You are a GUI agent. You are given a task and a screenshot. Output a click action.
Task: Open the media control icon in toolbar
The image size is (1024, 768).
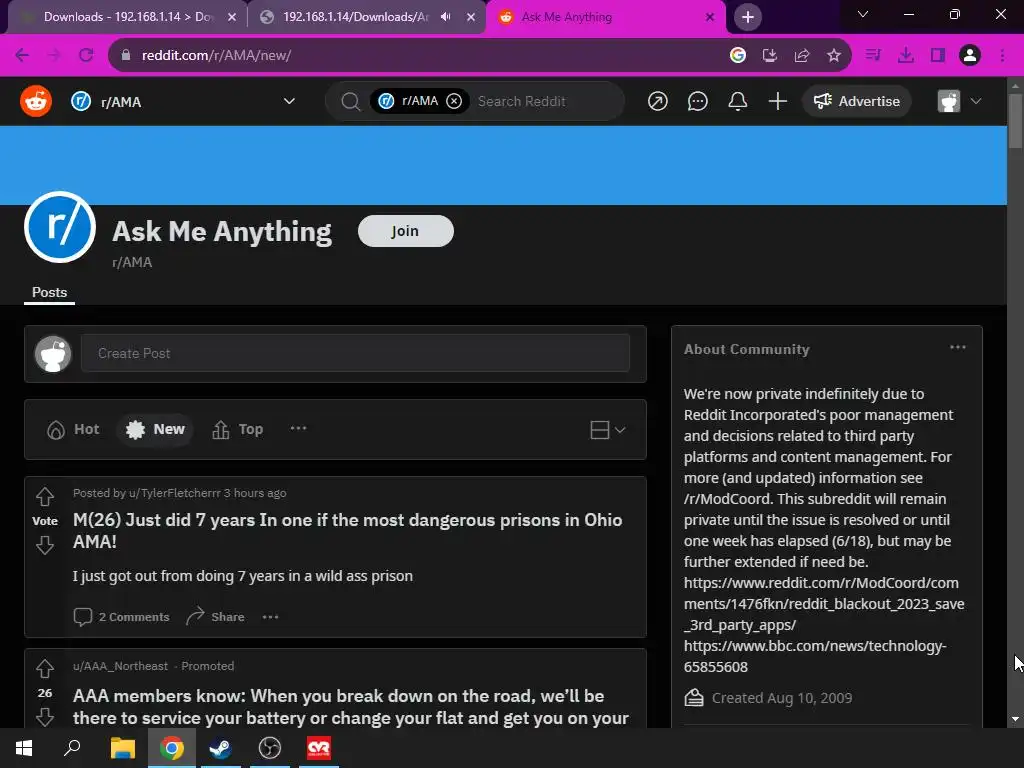pyautogui.click(x=873, y=56)
